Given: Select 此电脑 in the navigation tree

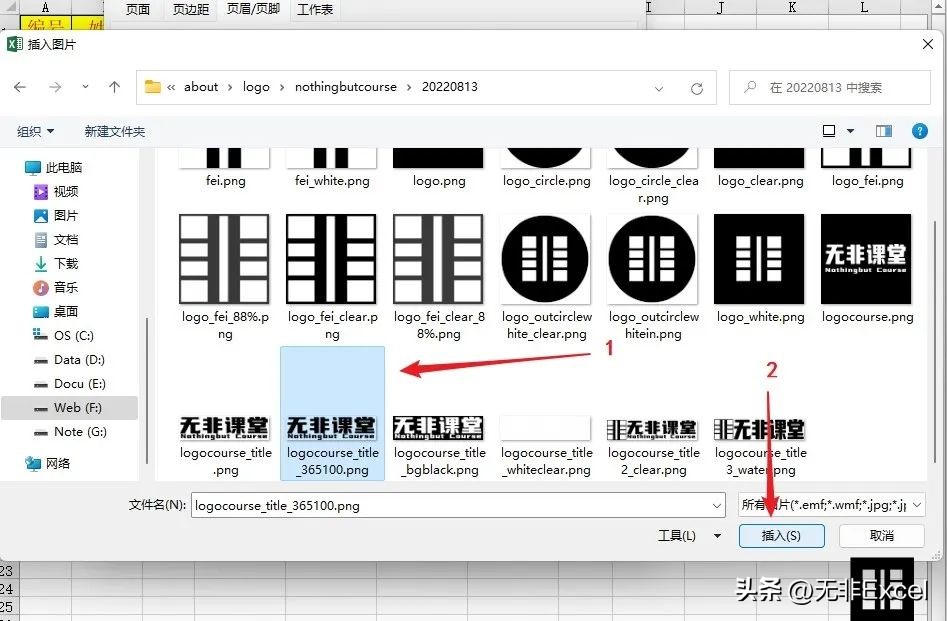Looking at the screenshot, I should [53, 167].
